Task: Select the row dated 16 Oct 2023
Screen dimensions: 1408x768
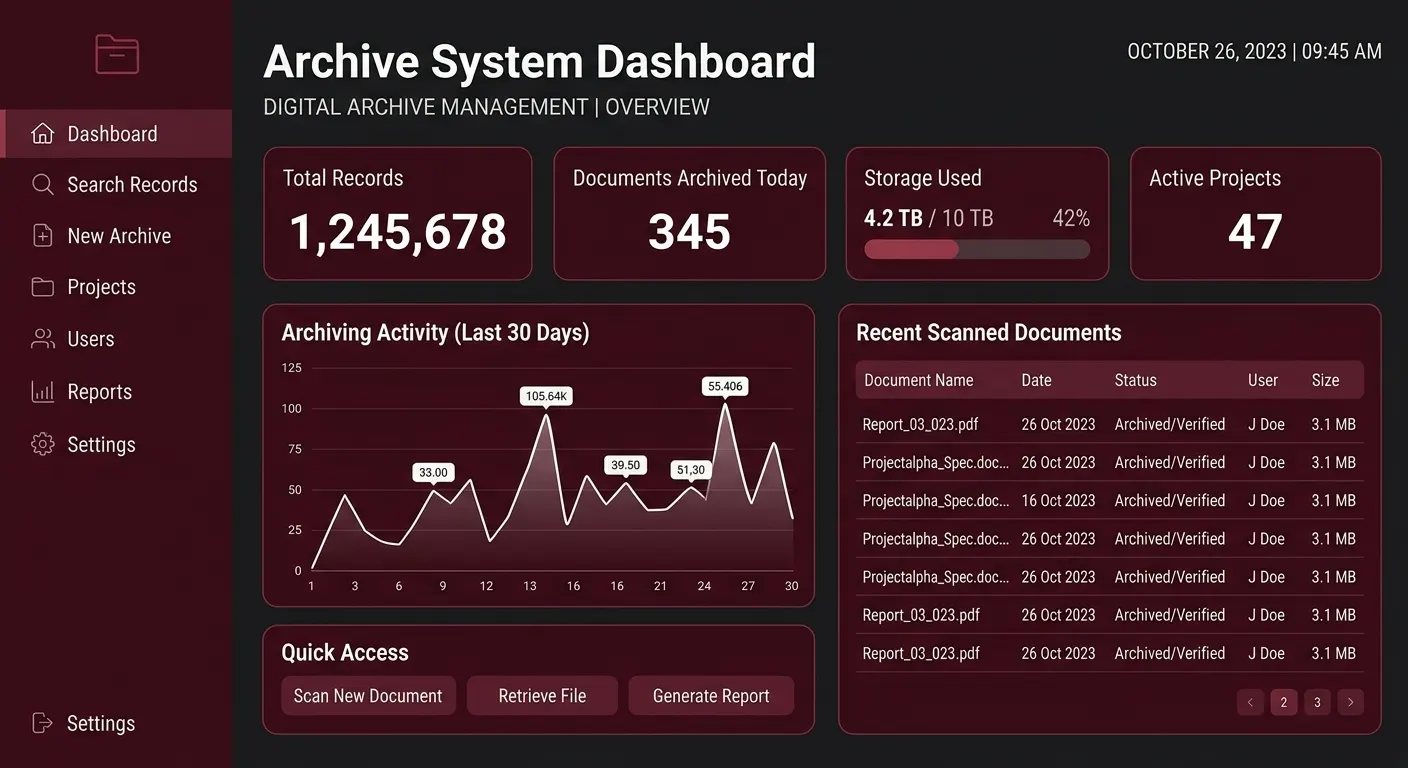Action: click(x=1109, y=500)
